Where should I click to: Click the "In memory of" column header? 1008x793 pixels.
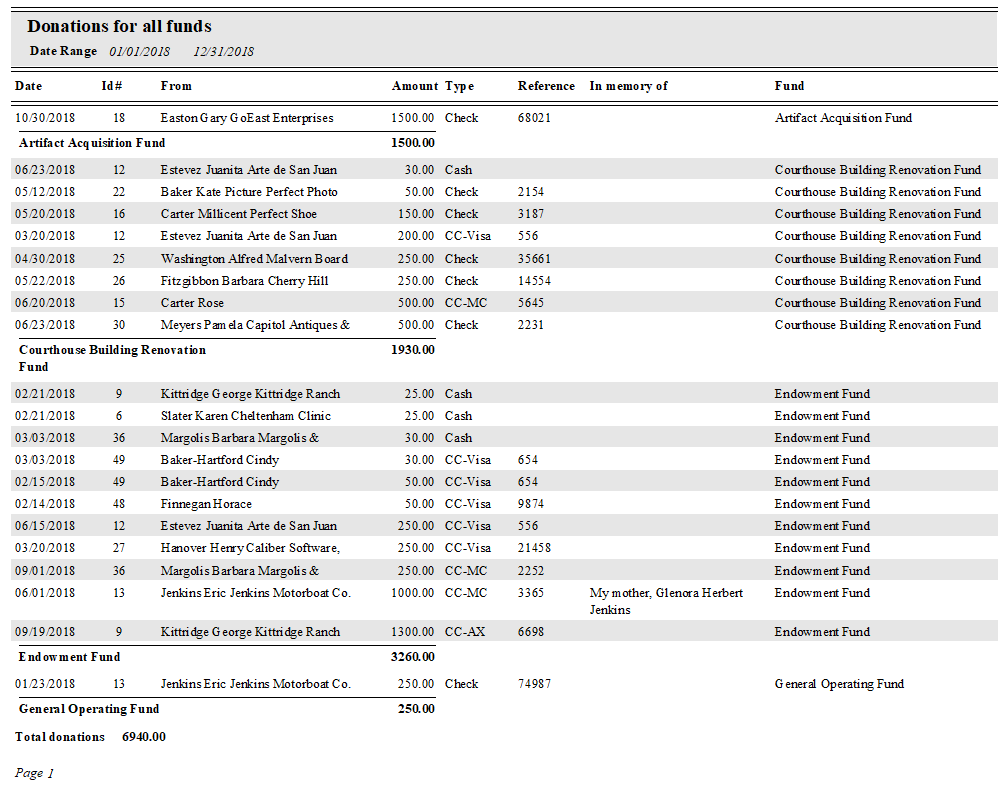coord(628,86)
